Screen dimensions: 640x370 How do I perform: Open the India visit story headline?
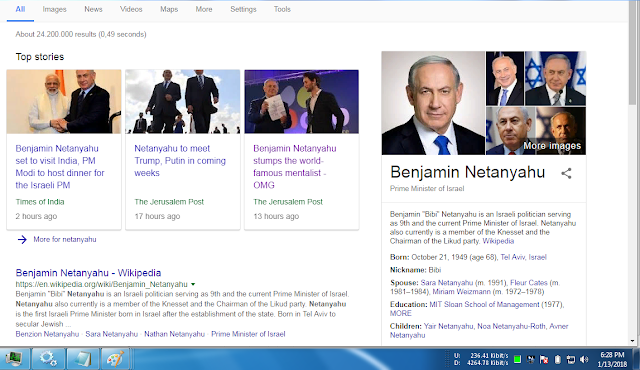(60, 167)
